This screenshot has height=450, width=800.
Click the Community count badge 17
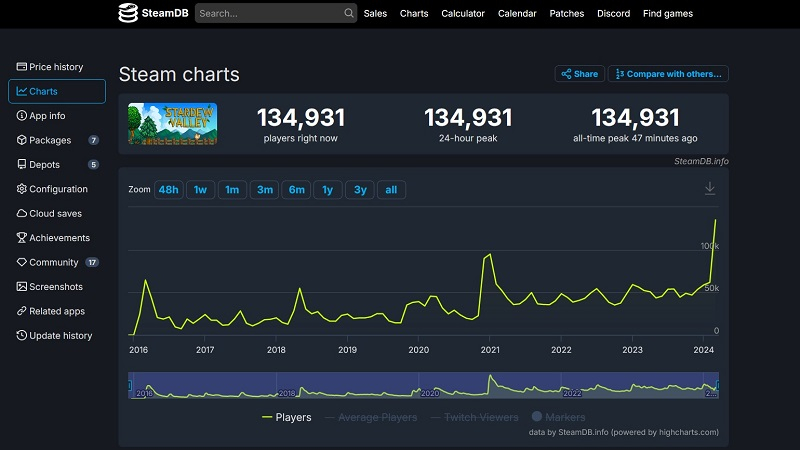pos(92,262)
